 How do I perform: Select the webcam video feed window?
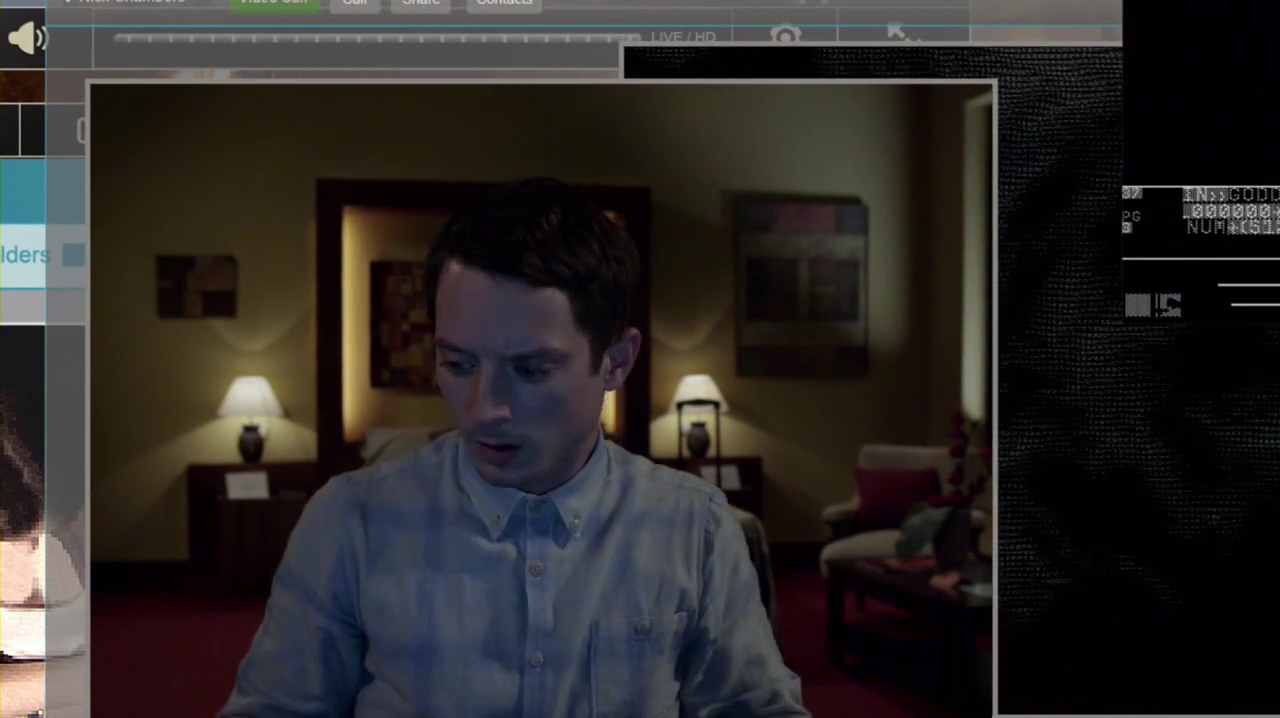click(542, 400)
